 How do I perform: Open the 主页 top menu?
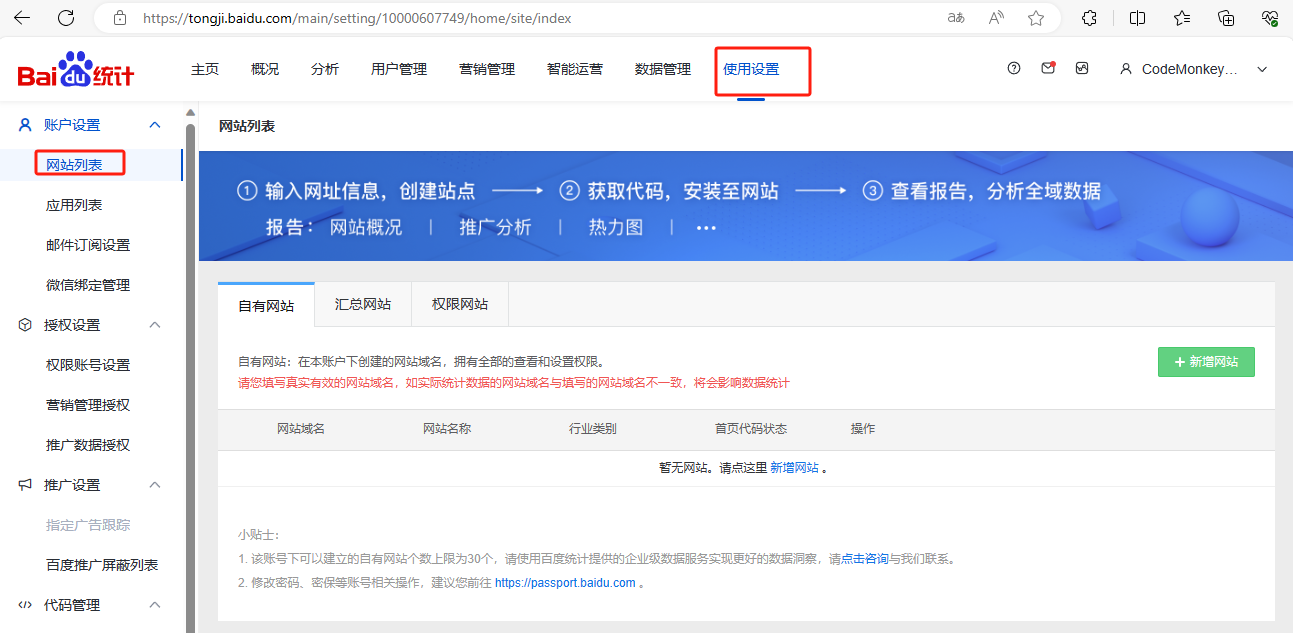(205, 69)
